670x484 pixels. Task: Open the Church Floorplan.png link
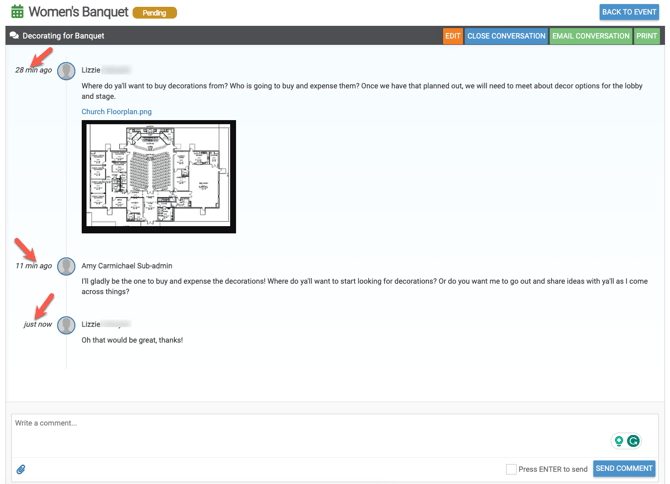pos(117,112)
